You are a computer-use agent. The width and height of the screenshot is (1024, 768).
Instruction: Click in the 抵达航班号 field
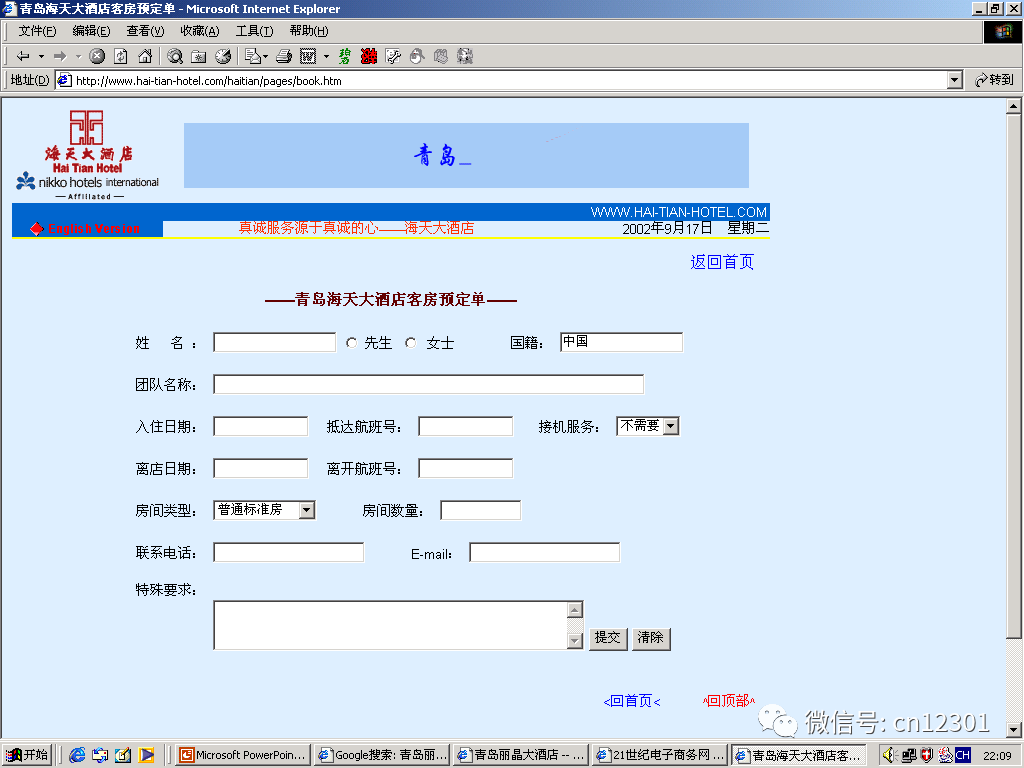tap(466, 426)
